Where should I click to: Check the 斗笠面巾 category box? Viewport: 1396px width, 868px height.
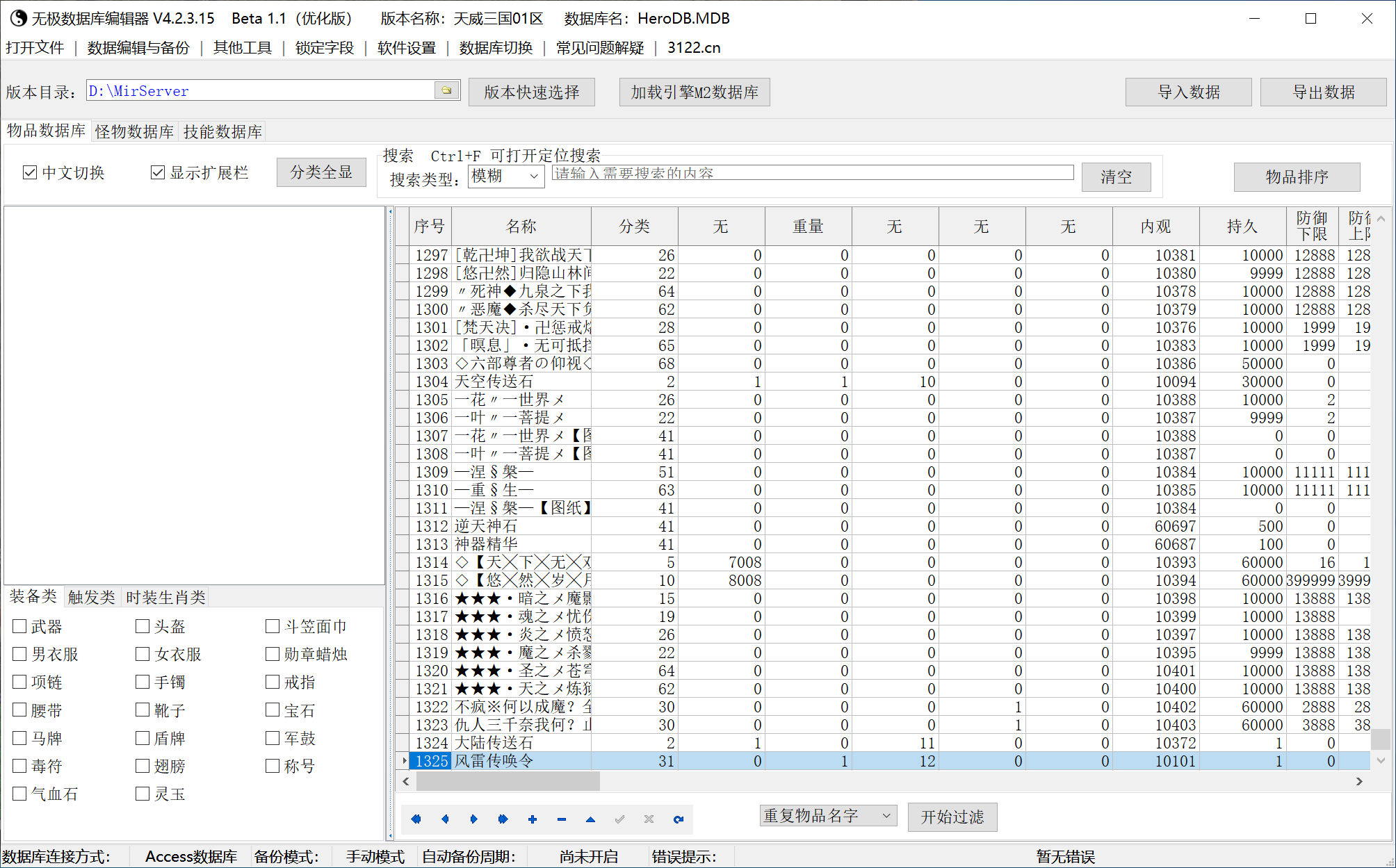273,626
